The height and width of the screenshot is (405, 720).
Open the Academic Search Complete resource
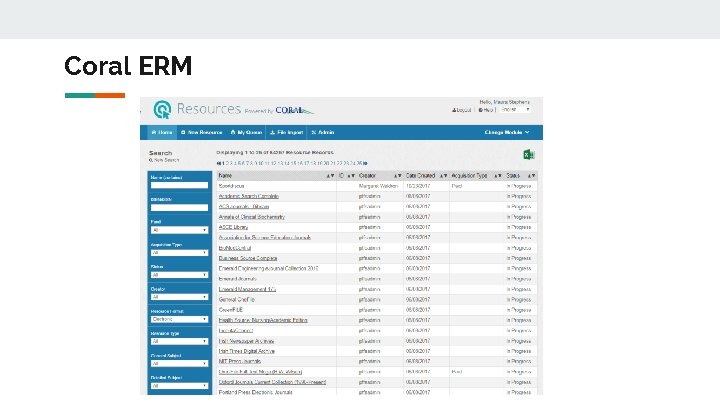click(248, 197)
